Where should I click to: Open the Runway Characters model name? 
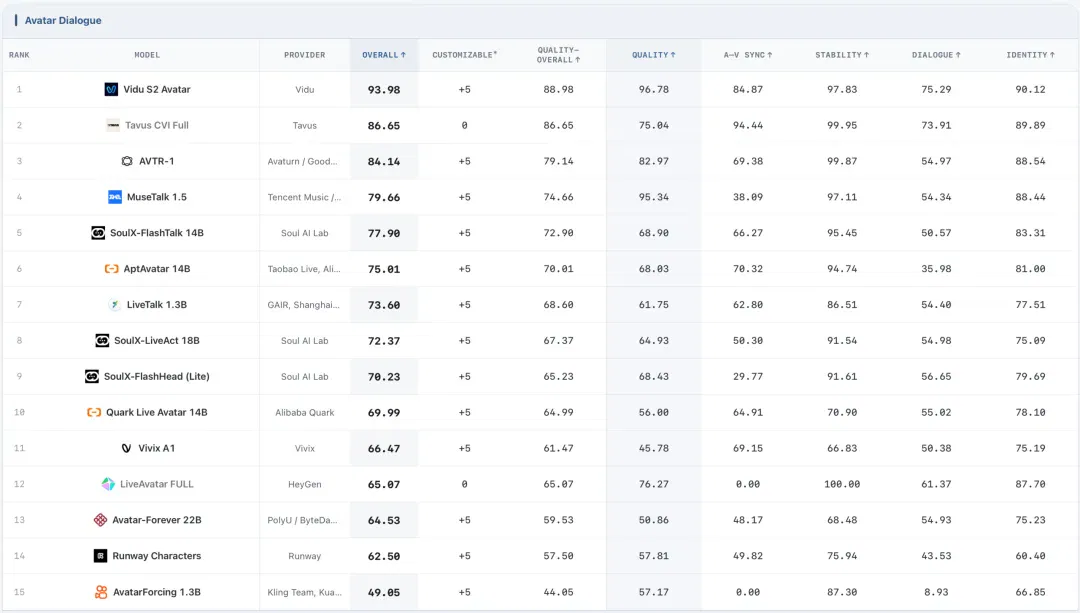point(156,556)
